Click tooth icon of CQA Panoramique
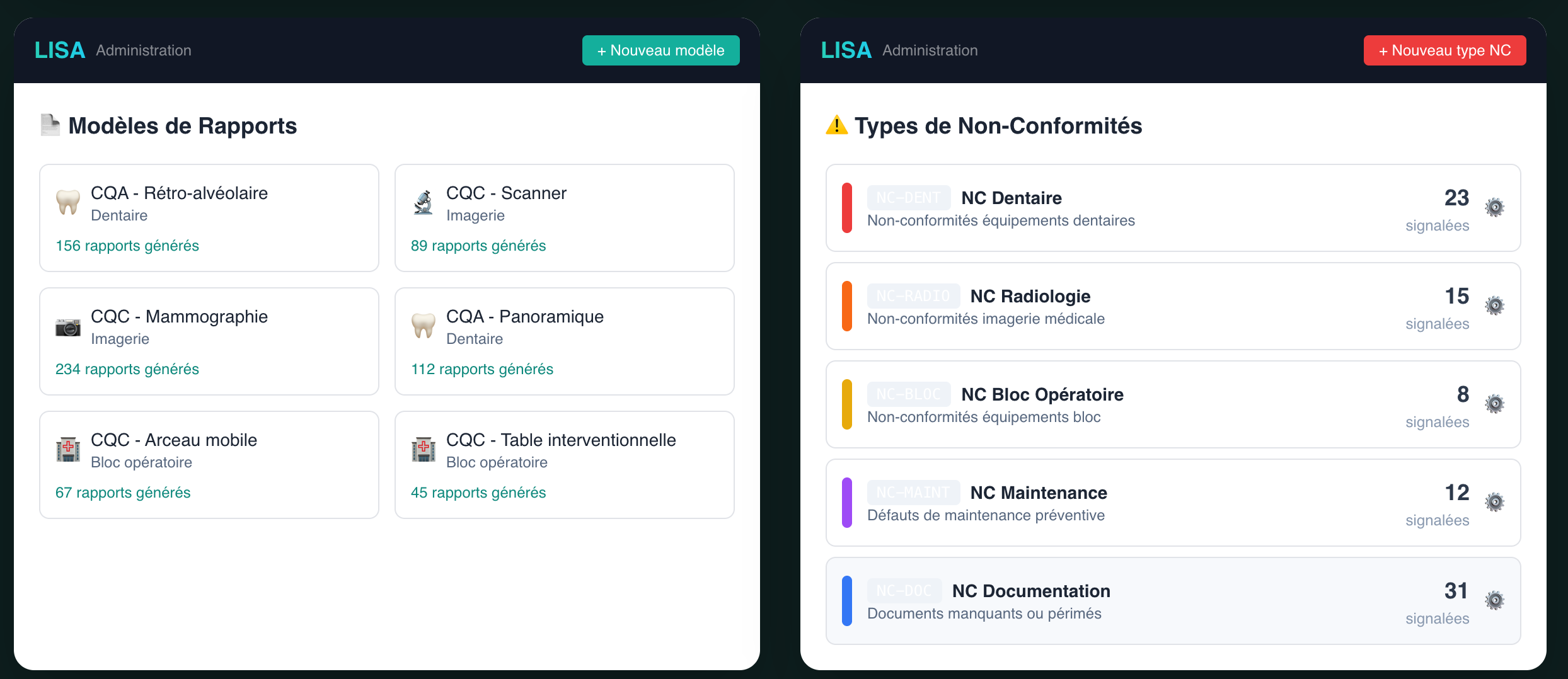 point(424,326)
